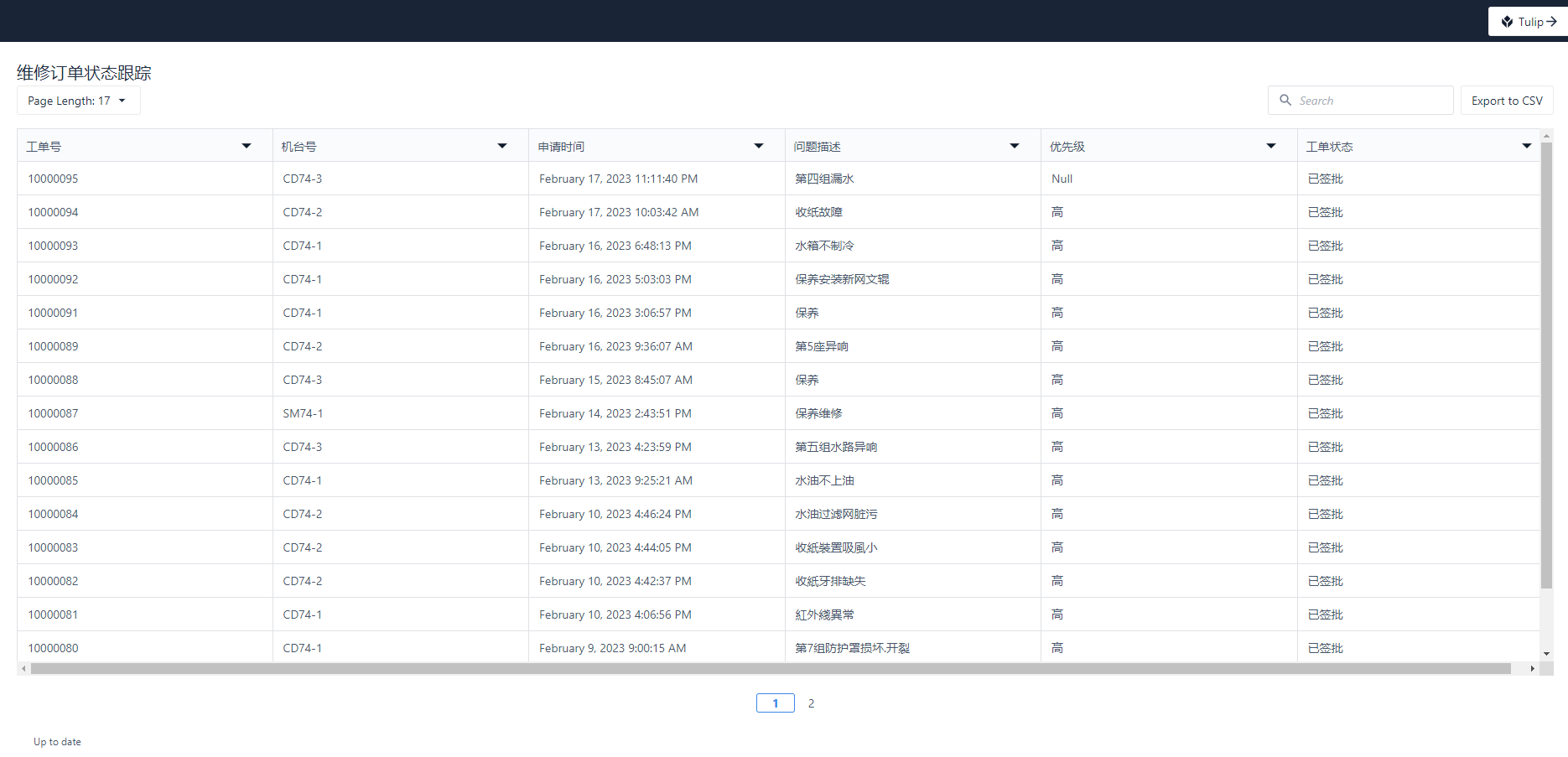This screenshot has width=1568, height=757.
Task: Select work order 10000081 cell
Action: pos(145,614)
